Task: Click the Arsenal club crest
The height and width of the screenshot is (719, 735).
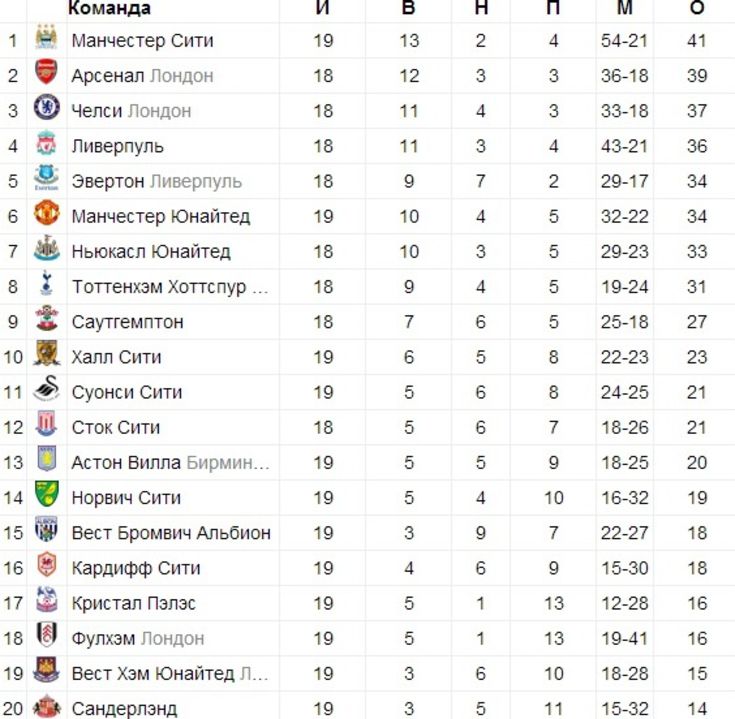Action: [x=46, y=72]
